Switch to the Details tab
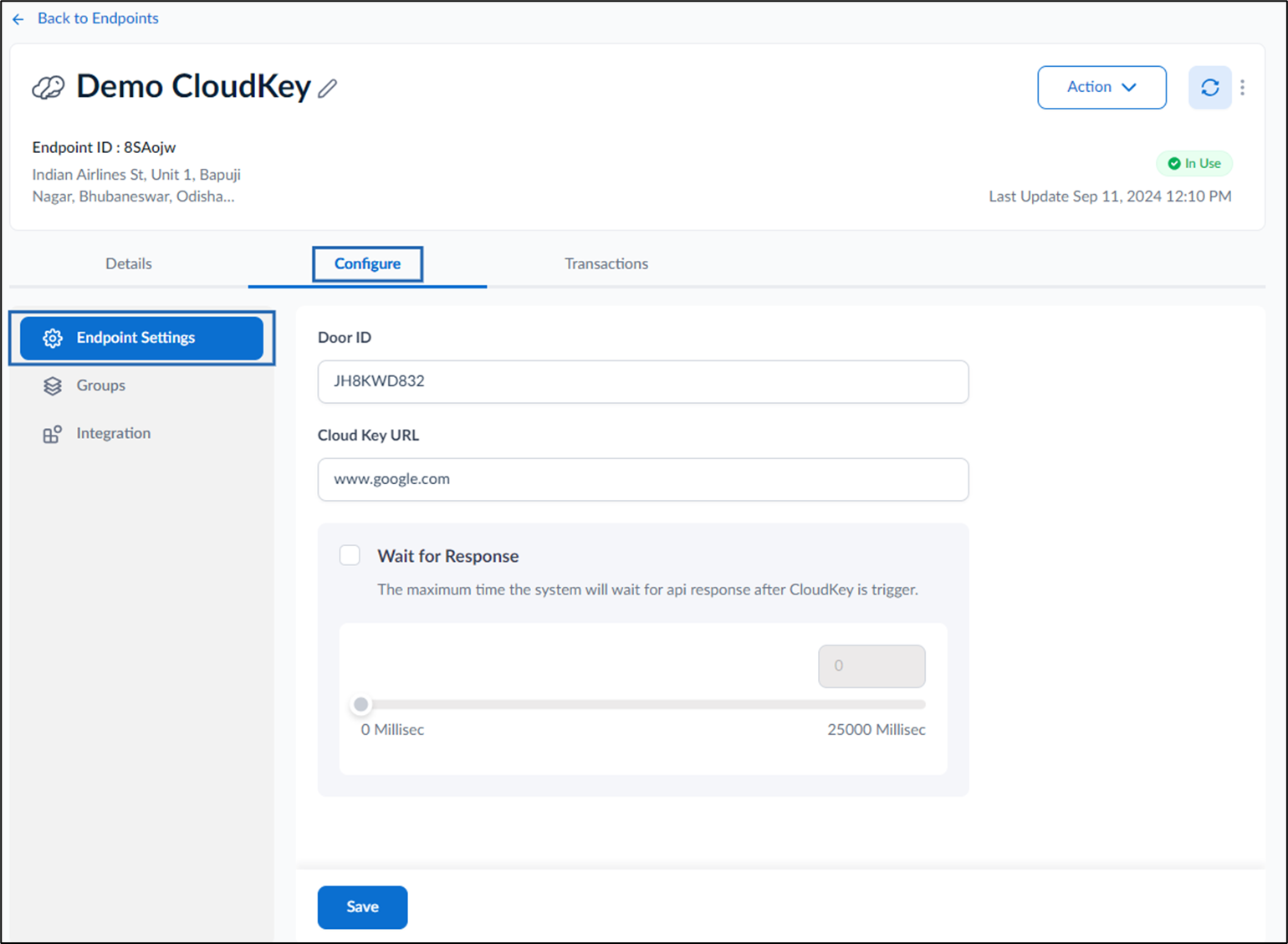Viewport: 1288px width, 944px height. 129,263
